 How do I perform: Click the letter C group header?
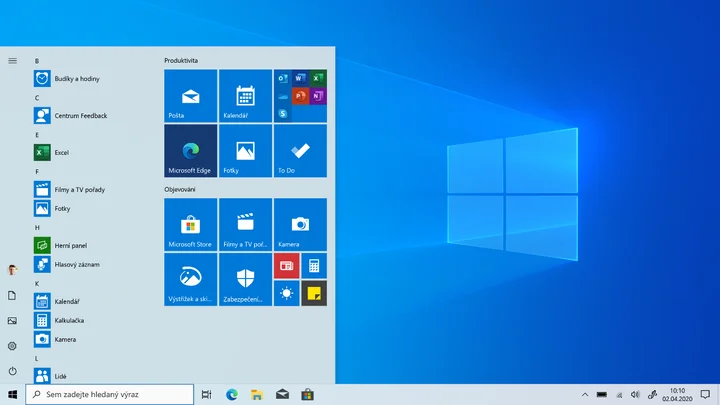click(x=37, y=98)
